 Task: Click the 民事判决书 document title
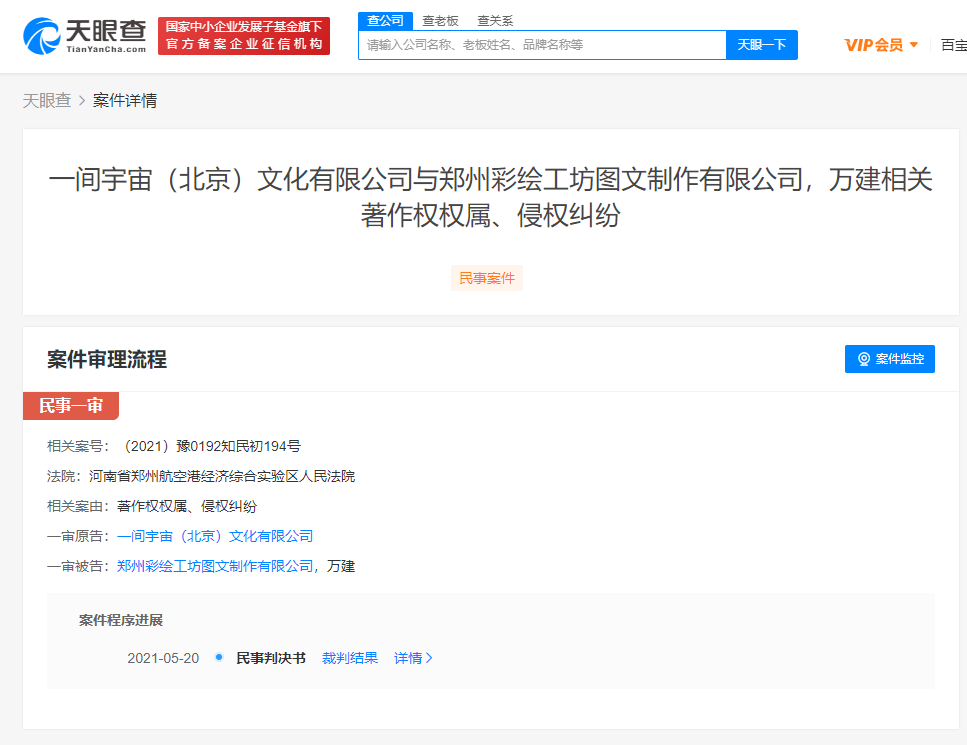click(271, 658)
